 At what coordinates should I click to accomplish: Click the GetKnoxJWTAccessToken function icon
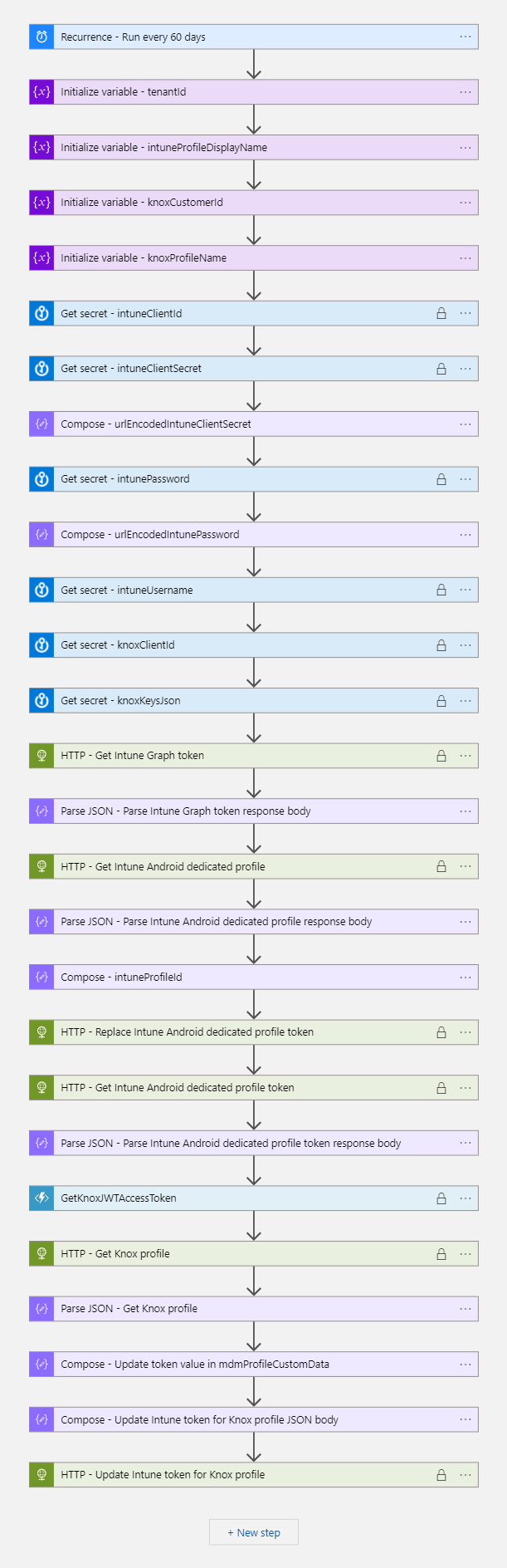point(41,1198)
